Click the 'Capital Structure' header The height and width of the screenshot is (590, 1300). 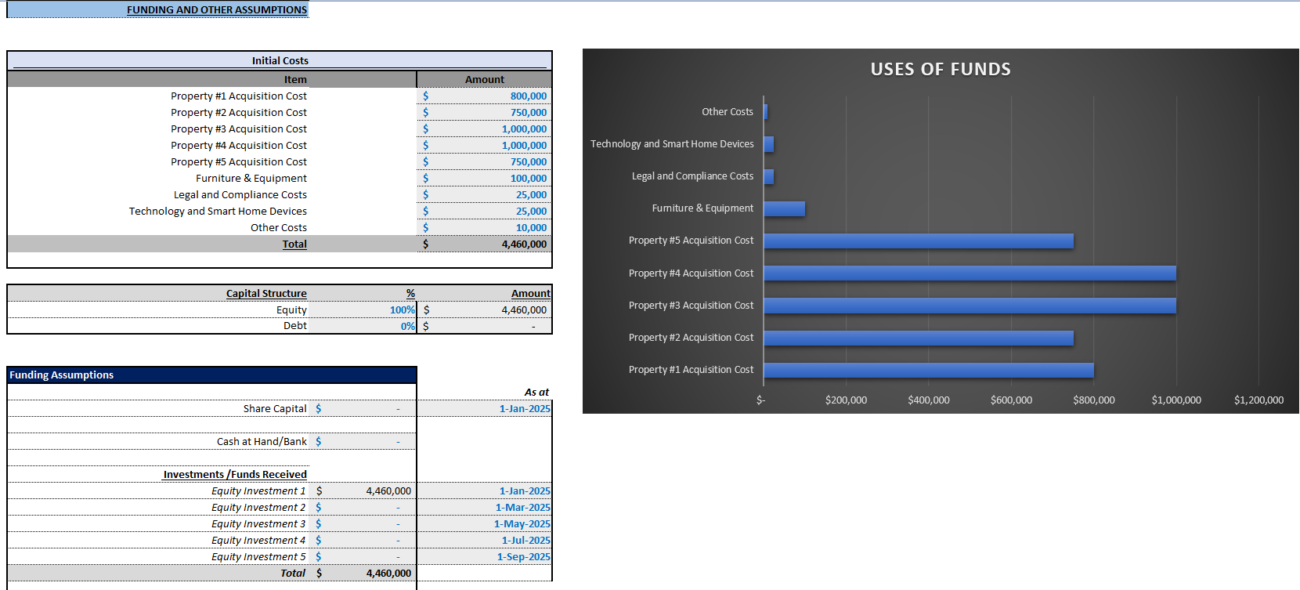267,293
